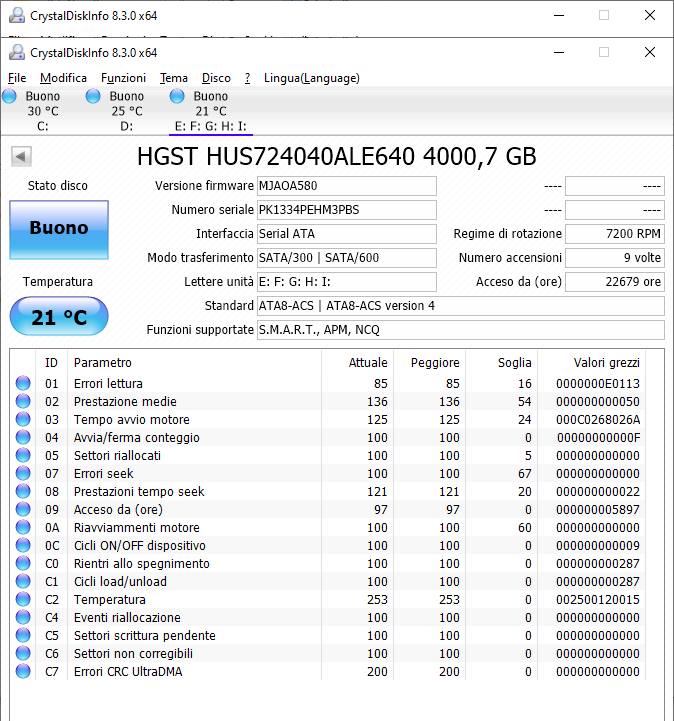Click status orb for Cicli load/unload row
674x721 pixels.
pyautogui.click(x=23, y=581)
